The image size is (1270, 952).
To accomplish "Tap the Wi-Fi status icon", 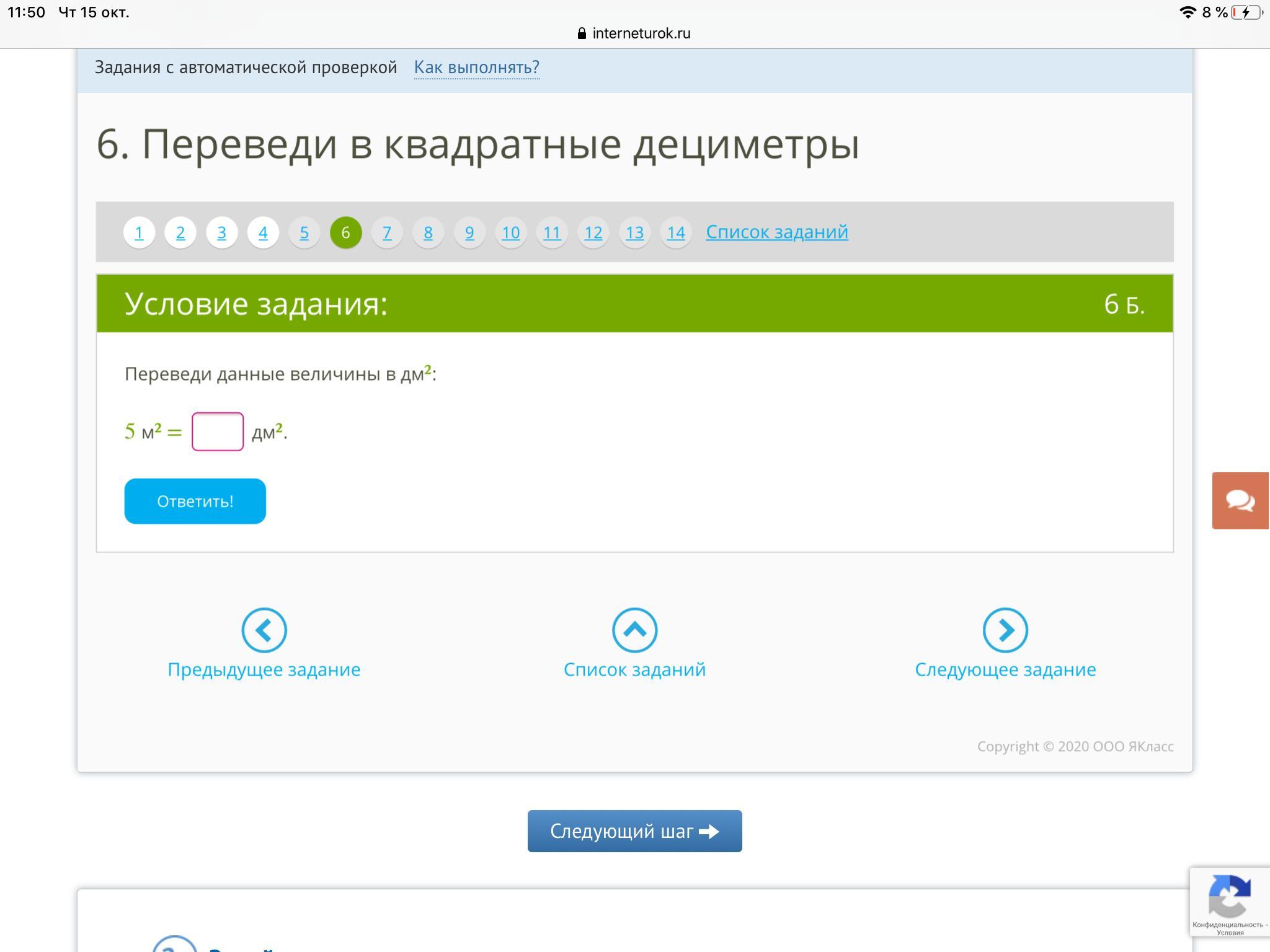I will 1187,12.
